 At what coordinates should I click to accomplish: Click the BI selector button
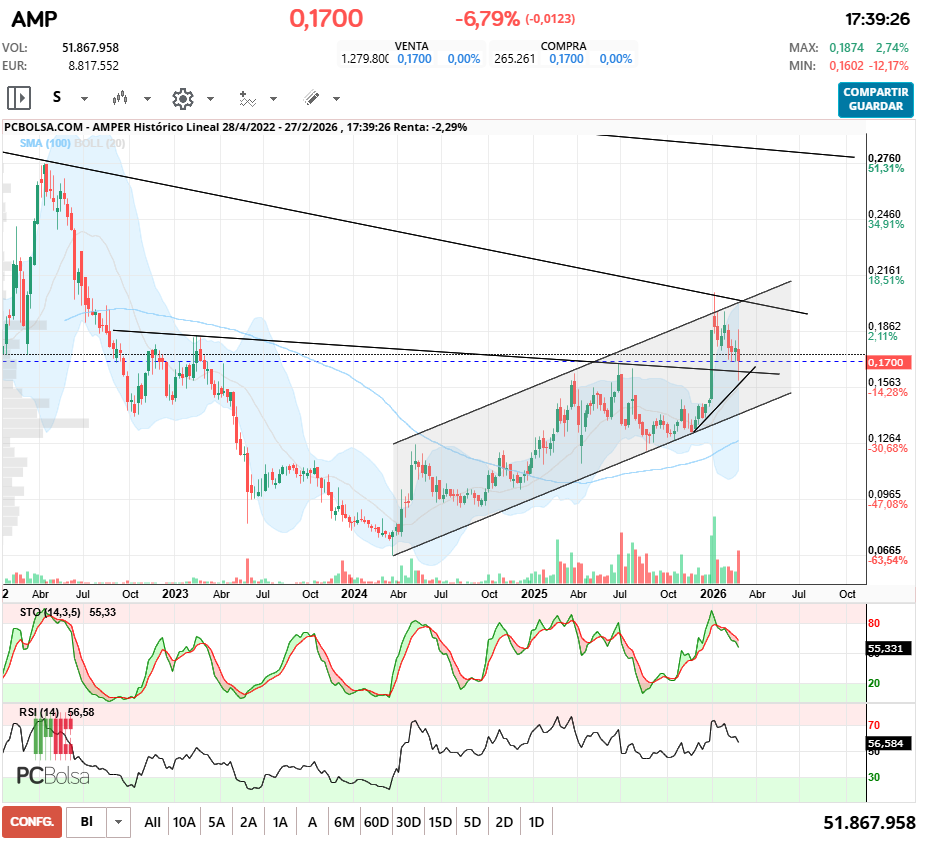point(87,822)
